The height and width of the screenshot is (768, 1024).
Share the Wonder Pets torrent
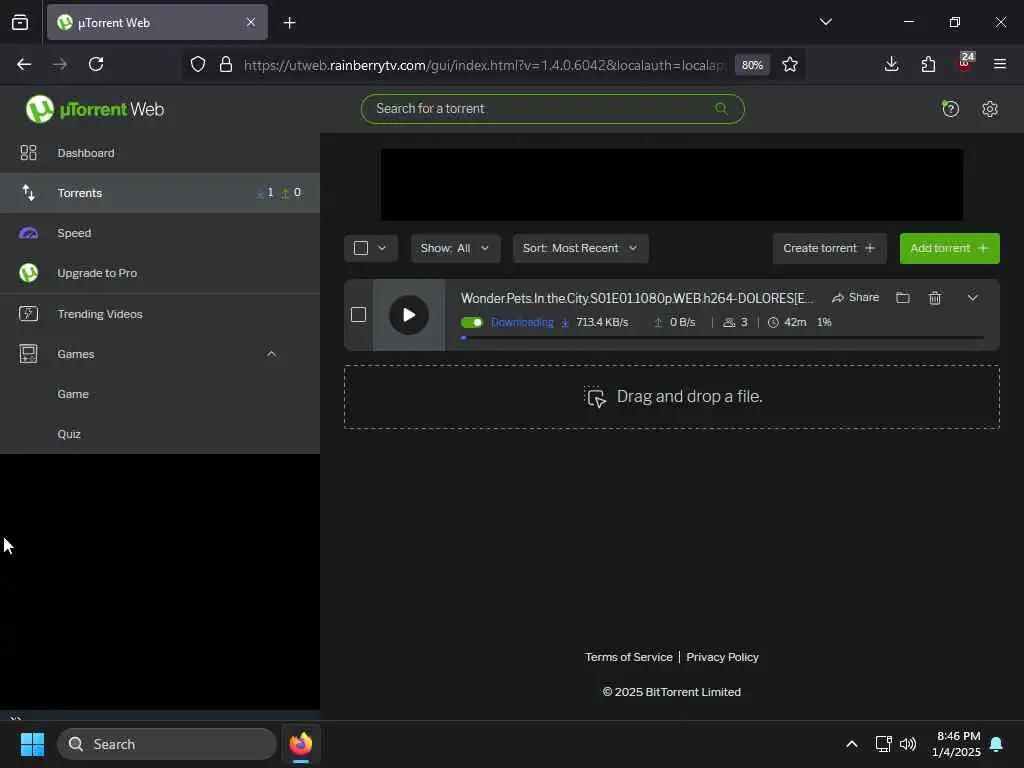pyautogui.click(x=855, y=298)
